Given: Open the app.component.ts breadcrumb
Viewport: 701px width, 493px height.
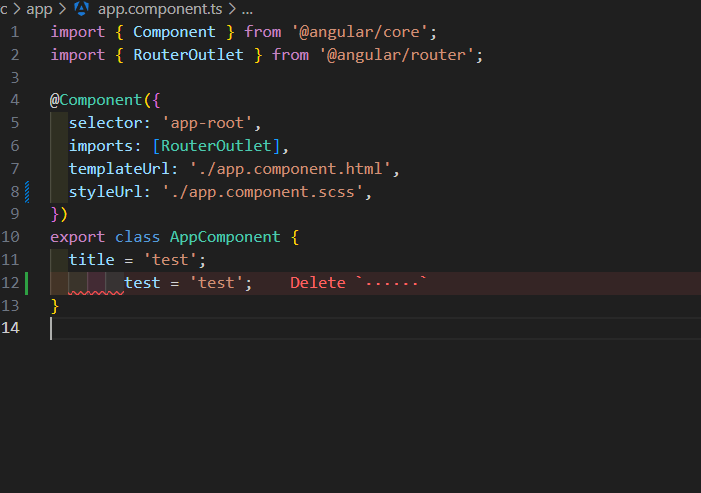Looking at the screenshot, I should click(x=160, y=9).
